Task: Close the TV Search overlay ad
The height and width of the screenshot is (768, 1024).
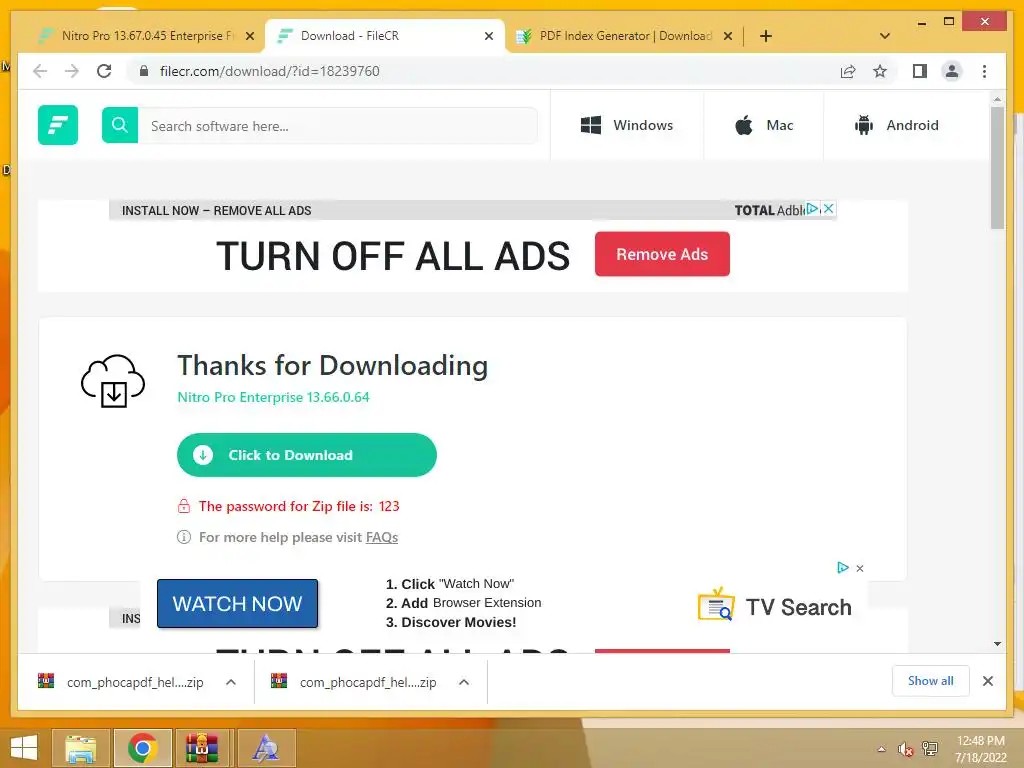Action: pyautogui.click(x=860, y=568)
